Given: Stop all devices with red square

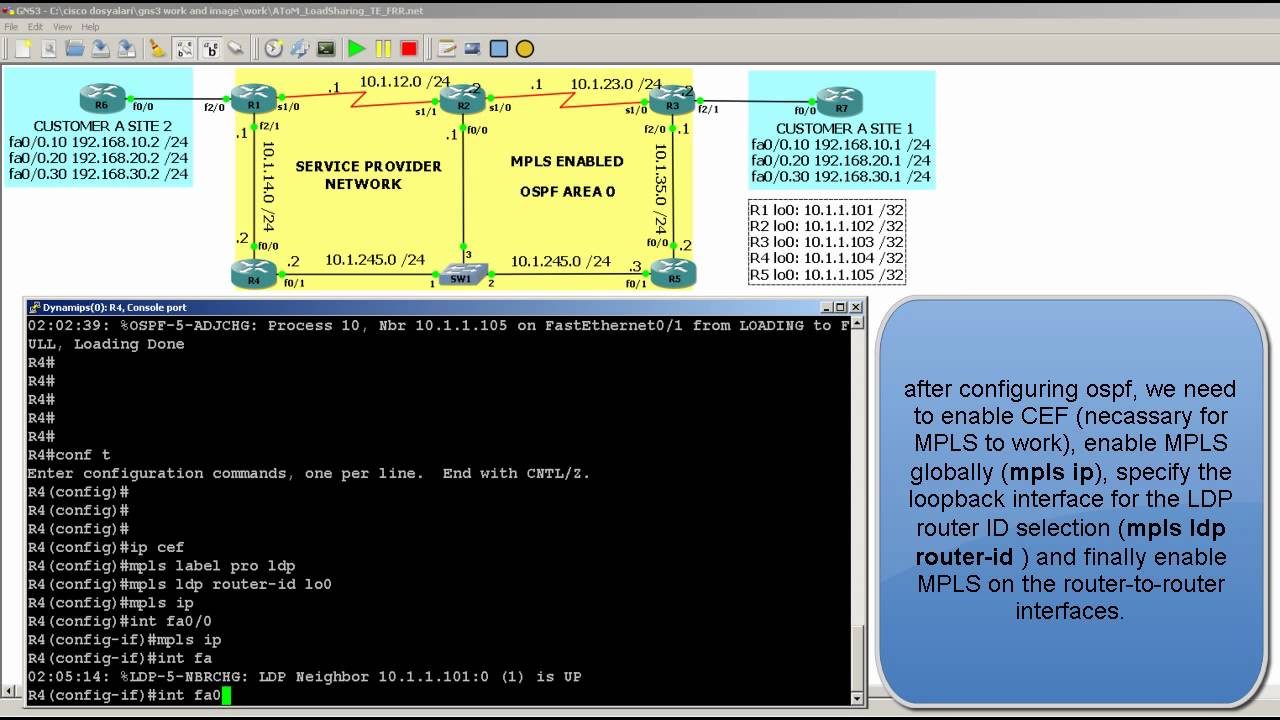Looking at the screenshot, I should point(409,48).
